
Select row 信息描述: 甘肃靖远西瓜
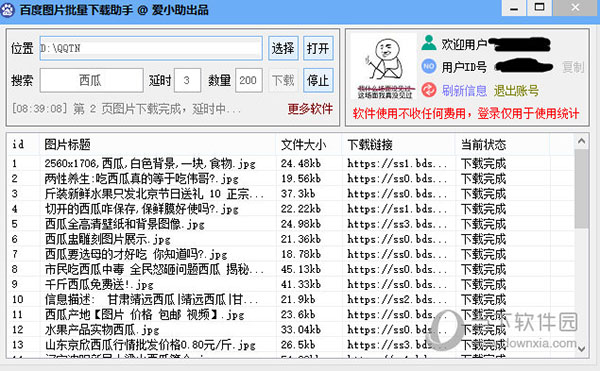[291, 299]
